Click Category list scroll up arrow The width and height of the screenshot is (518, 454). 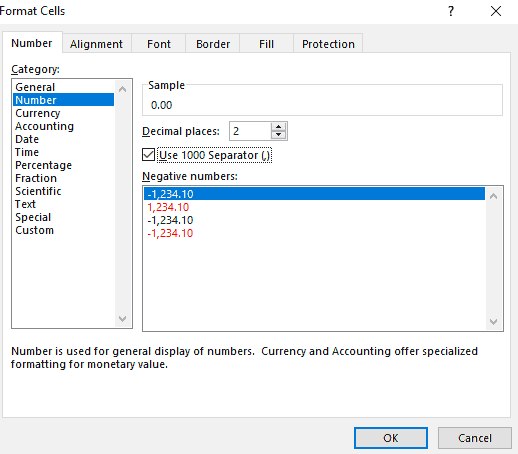122,89
